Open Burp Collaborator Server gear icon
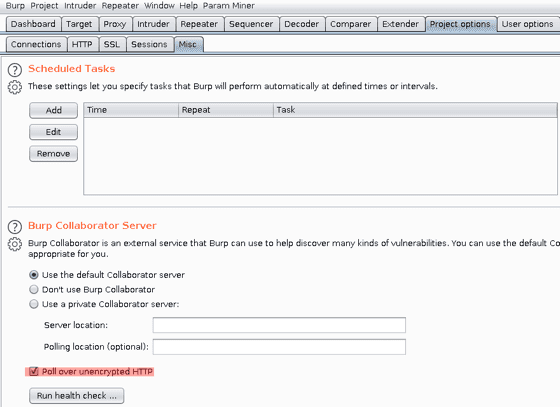The width and height of the screenshot is (560, 407). [x=15, y=244]
